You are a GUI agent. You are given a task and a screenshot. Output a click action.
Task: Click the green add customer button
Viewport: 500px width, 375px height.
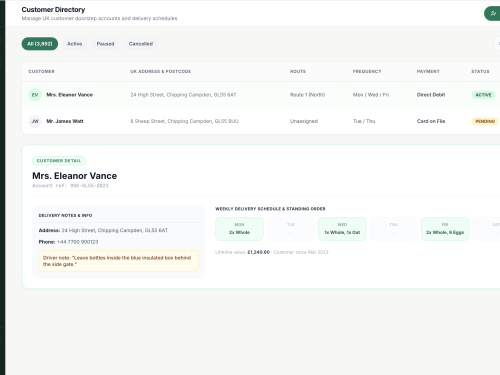[x=492, y=14]
